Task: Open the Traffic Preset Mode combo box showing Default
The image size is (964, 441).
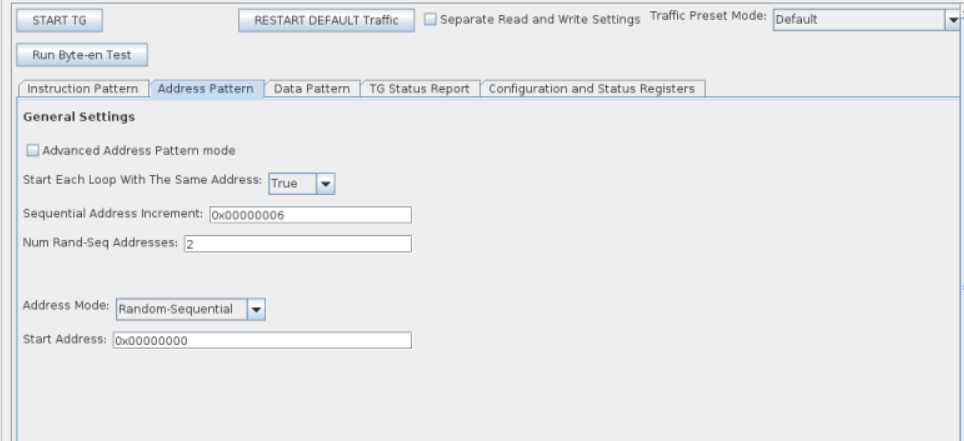Action: [x=857, y=19]
